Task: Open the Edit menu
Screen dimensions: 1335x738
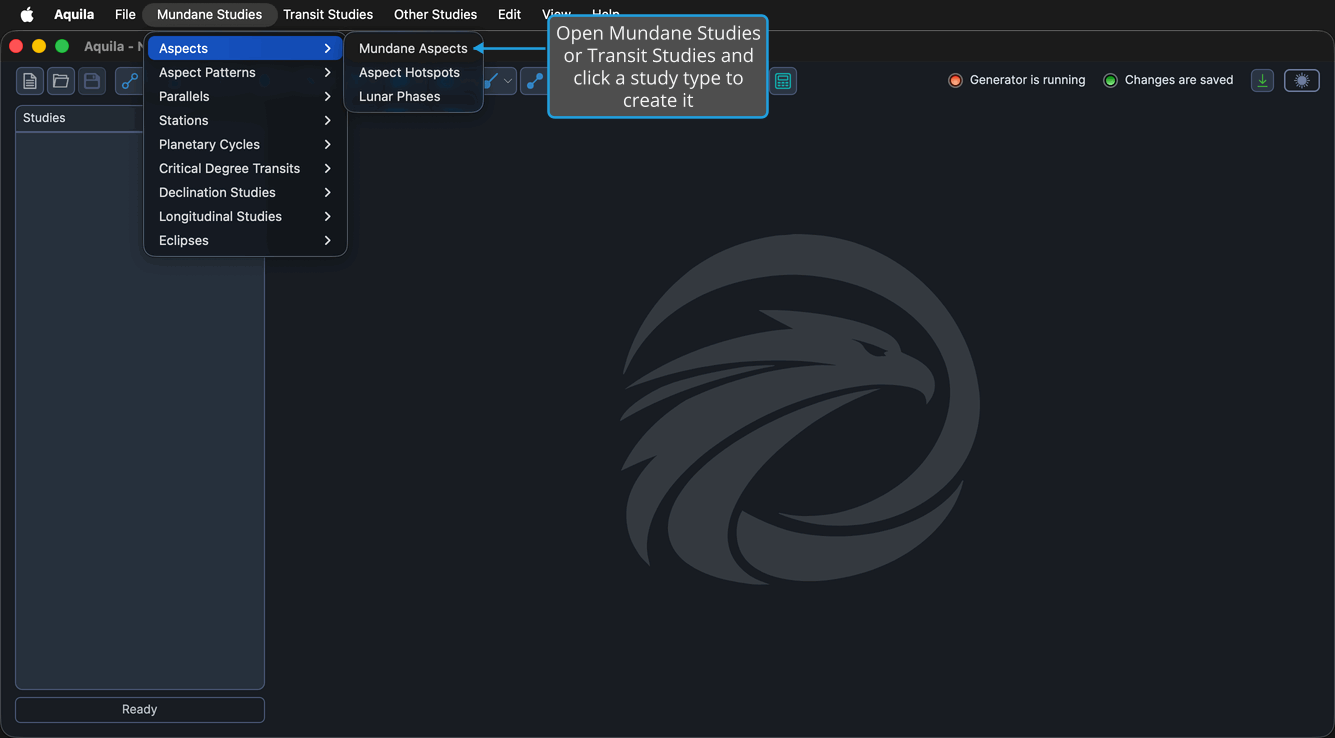Action: pyautogui.click(x=509, y=14)
